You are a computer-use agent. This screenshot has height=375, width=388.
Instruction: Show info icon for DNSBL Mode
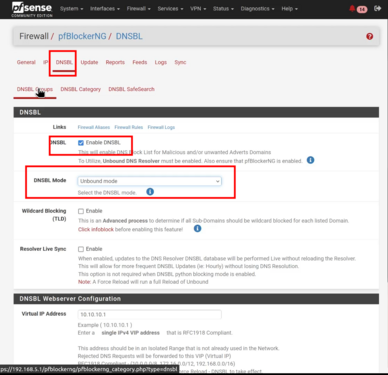[x=150, y=192]
